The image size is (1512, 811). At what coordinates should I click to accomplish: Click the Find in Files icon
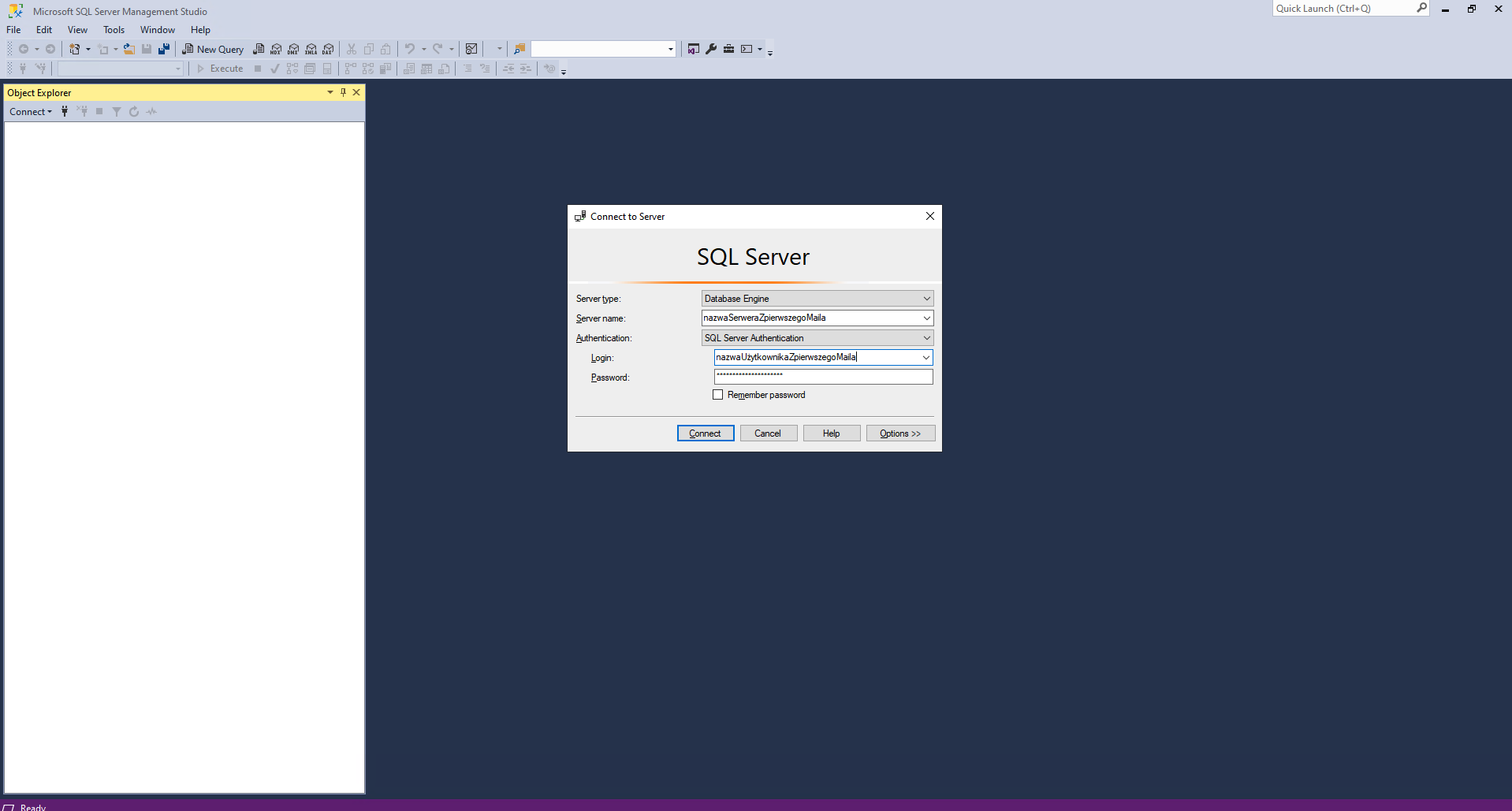click(x=519, y=49)
